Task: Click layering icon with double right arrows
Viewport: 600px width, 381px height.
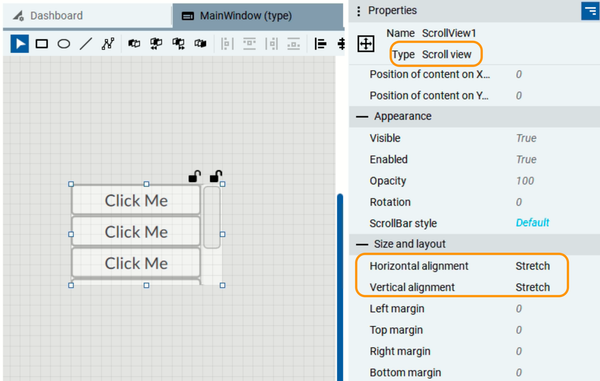Action: [178, 44]
